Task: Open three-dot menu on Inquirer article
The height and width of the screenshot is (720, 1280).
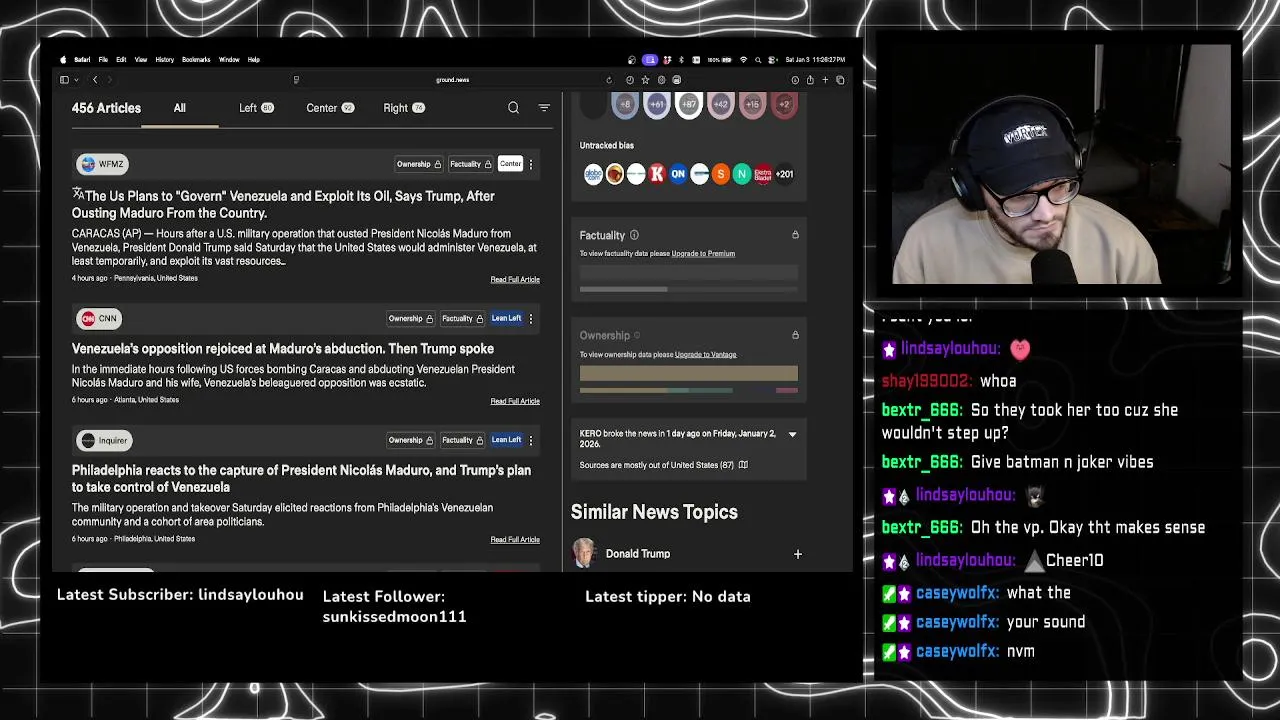Action: (x=531, y=440)
